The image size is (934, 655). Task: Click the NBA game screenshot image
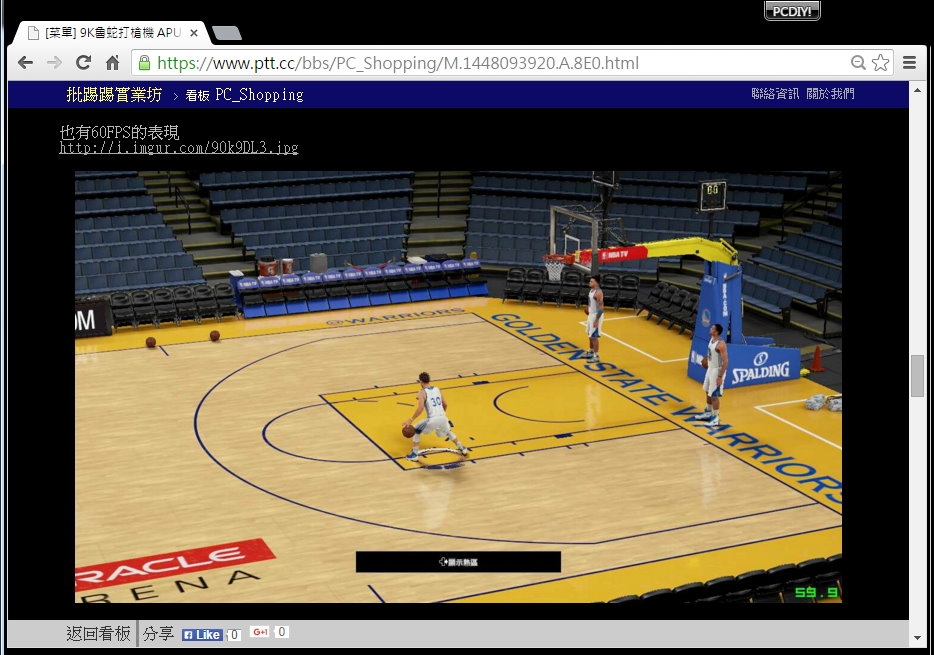click(x=458, y=387)
